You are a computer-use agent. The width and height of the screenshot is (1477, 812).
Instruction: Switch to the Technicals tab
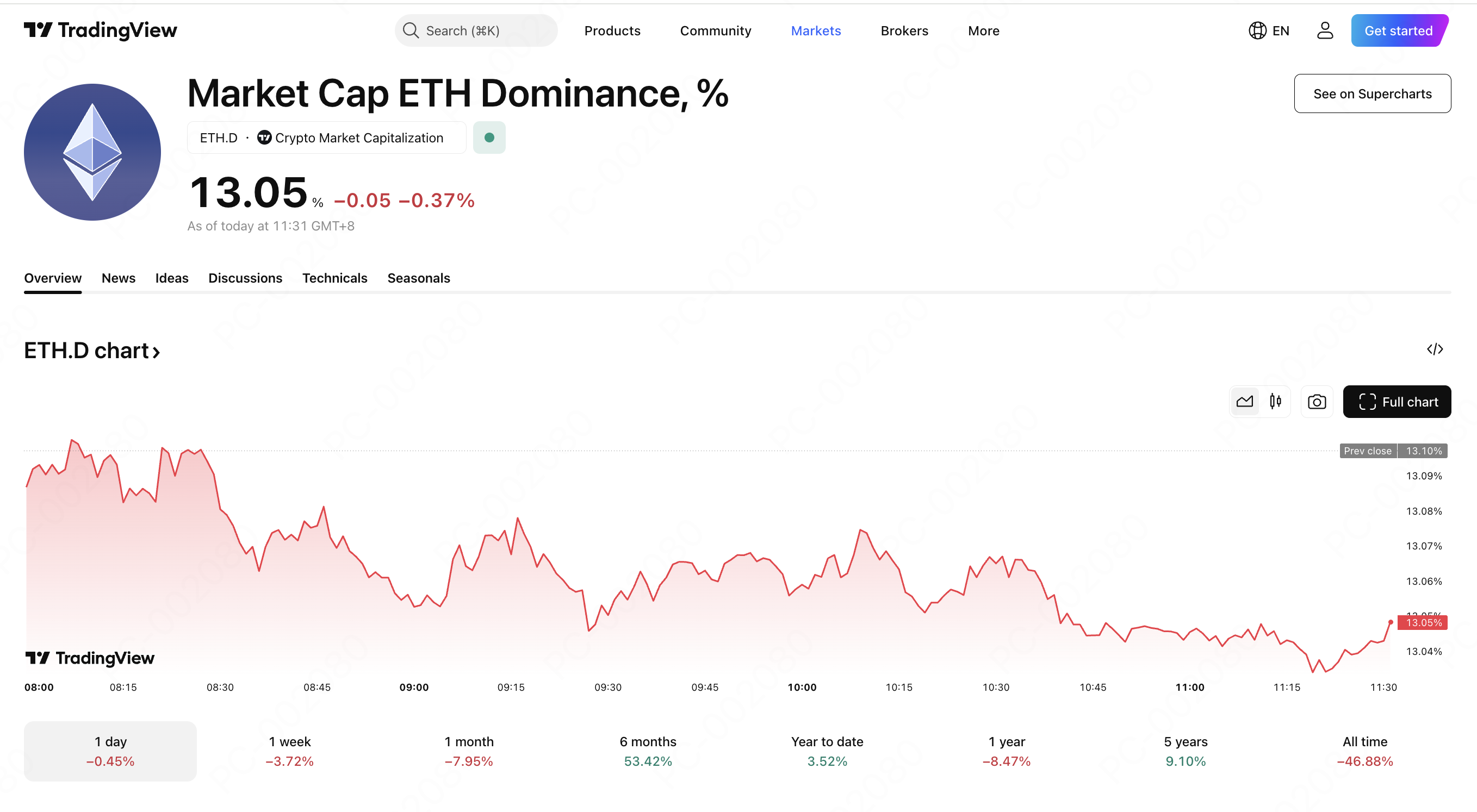(335, 278)
